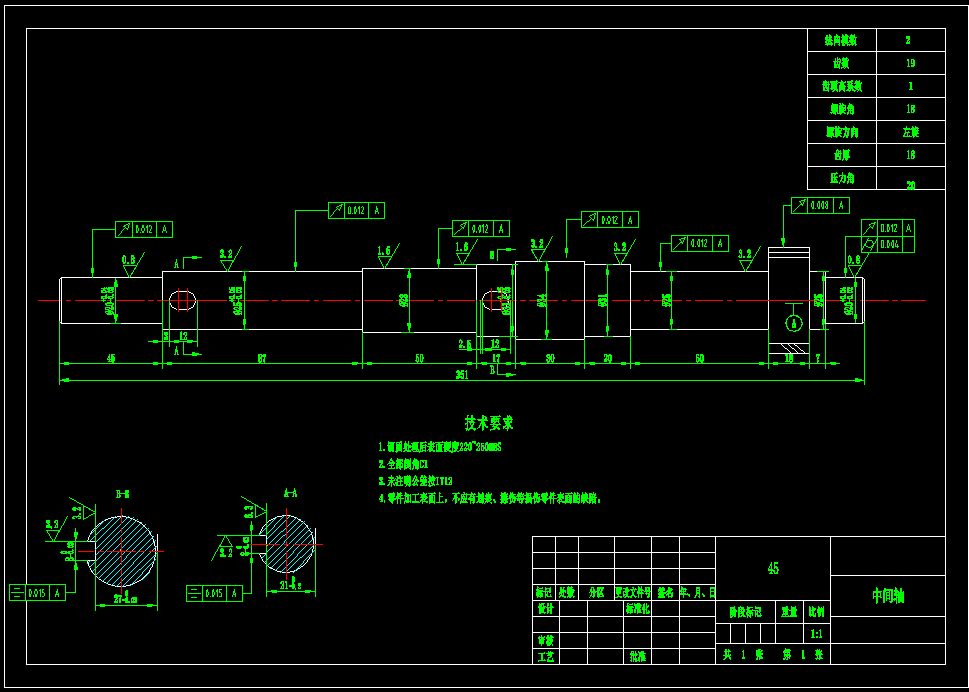The image size is (969, 692).
Task: Click the 年、月、日 column header
Action: pyautogui.click(x=698, y=592)
